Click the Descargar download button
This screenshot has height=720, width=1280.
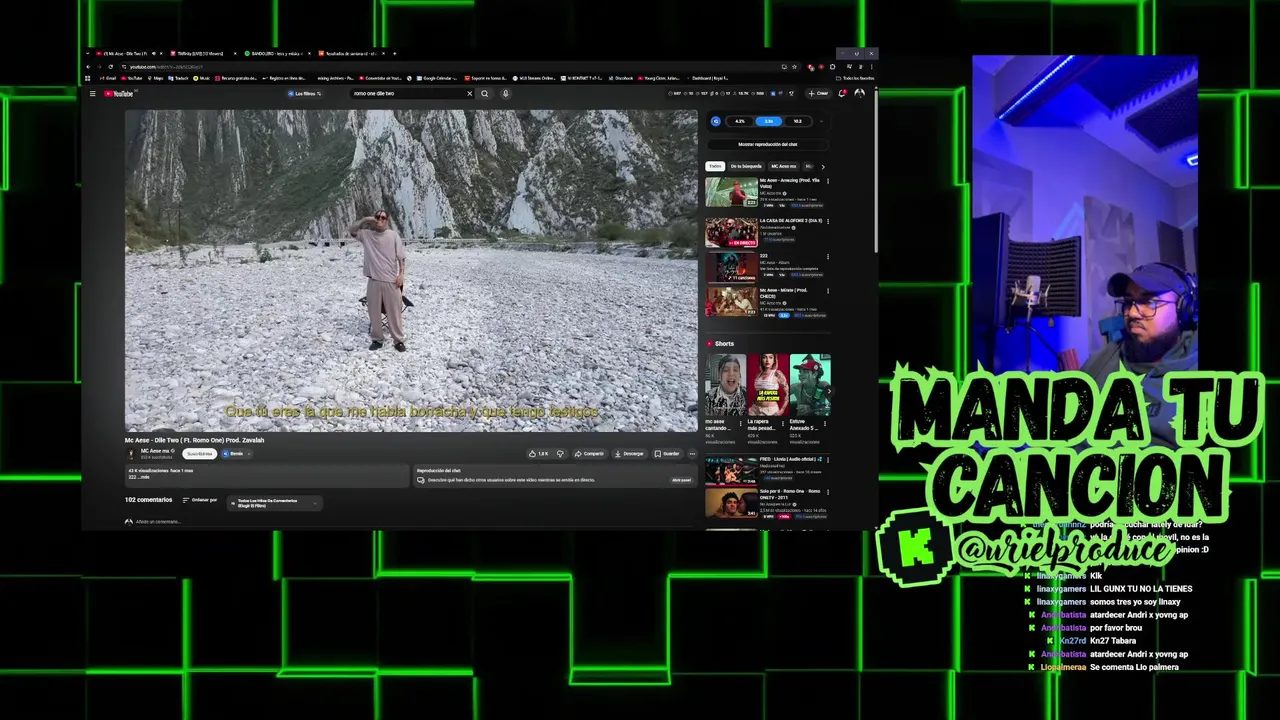click(630, 453)
